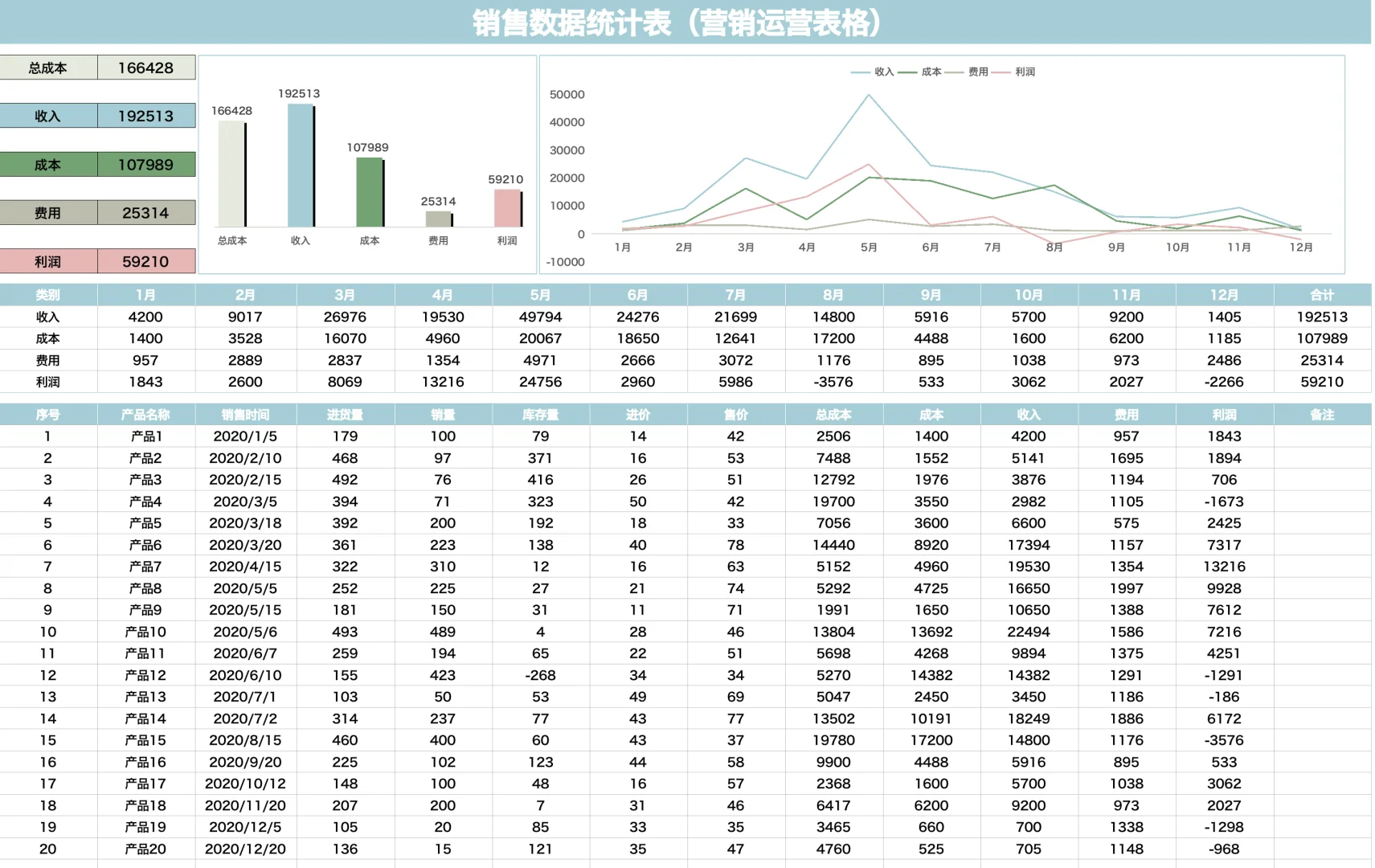The height and width of the screenshot is (868, 1375).
Task: Click the 8月 利润 cell -3576 in monthly table
Action: tap(833, 382)
